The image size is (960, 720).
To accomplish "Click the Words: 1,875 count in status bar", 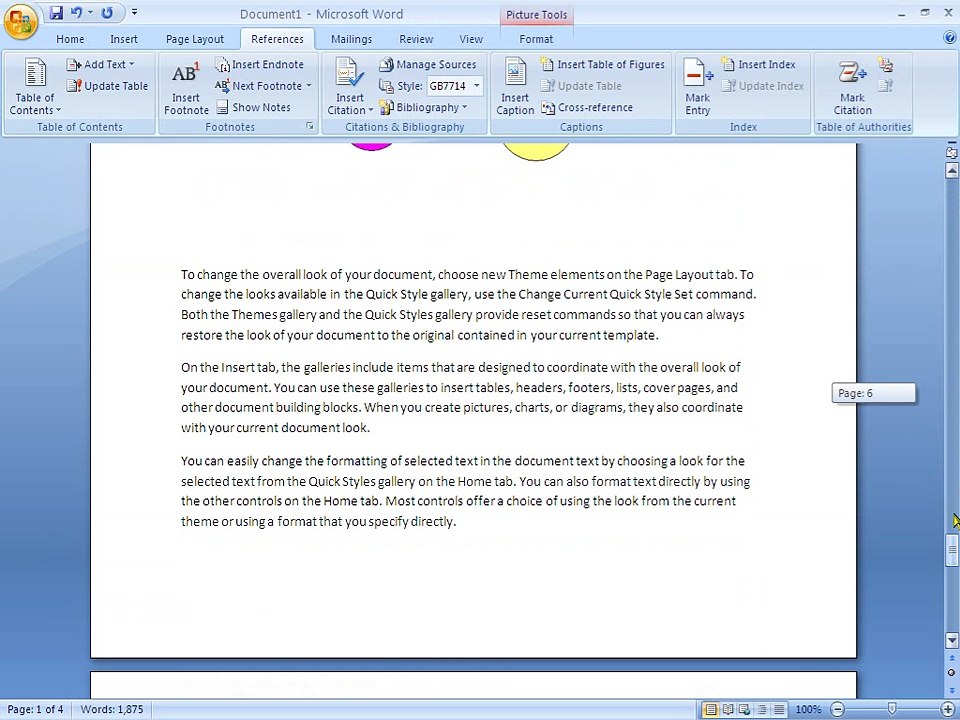I will click(x=112, y=710).
